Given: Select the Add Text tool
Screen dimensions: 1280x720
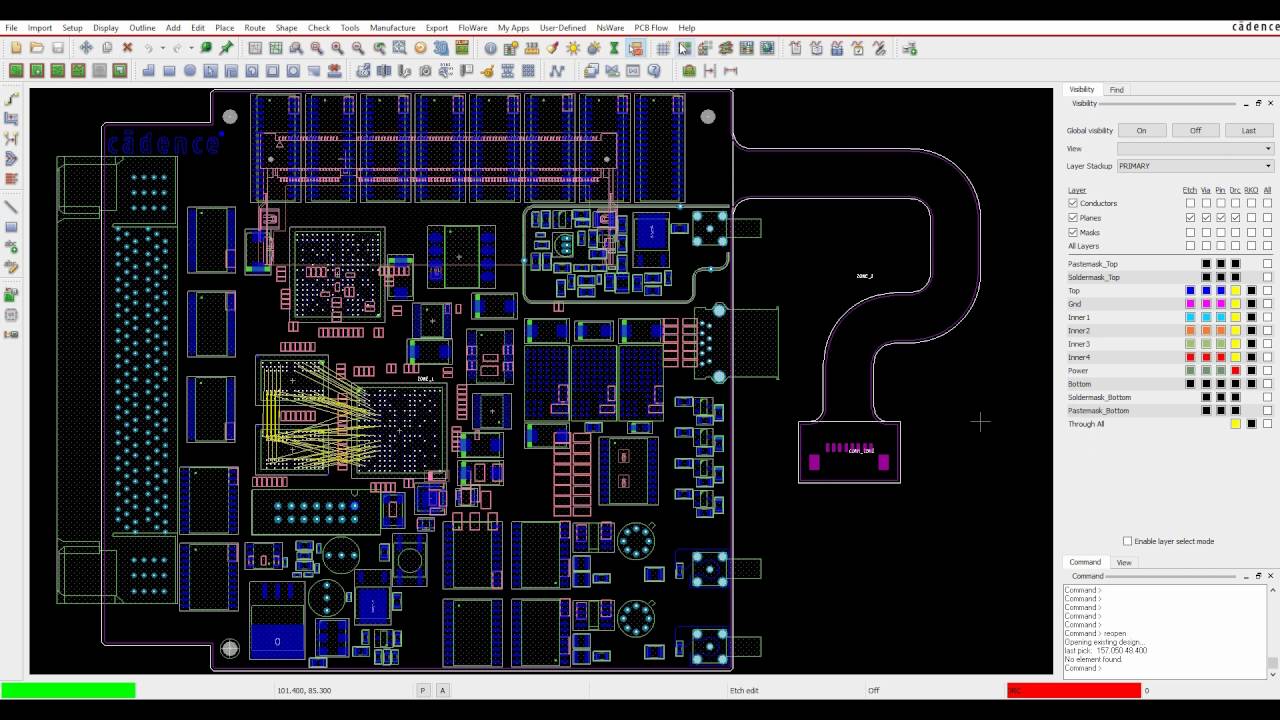Looking at the screenshot, I should (x=11, y=247).
